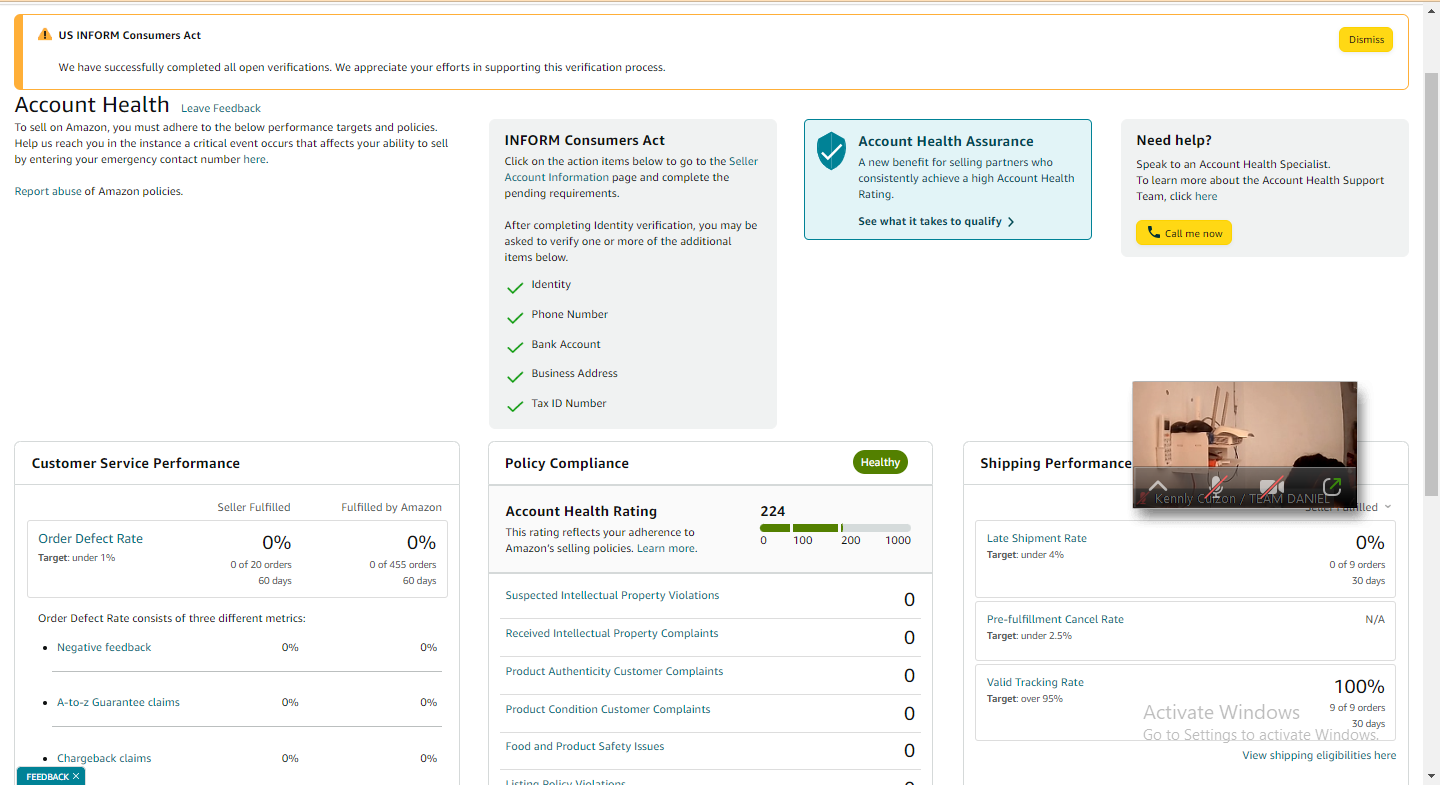The image size is (1440, 785).
Task: Open the Late Shipment Rate metric
Action: 1037,538
